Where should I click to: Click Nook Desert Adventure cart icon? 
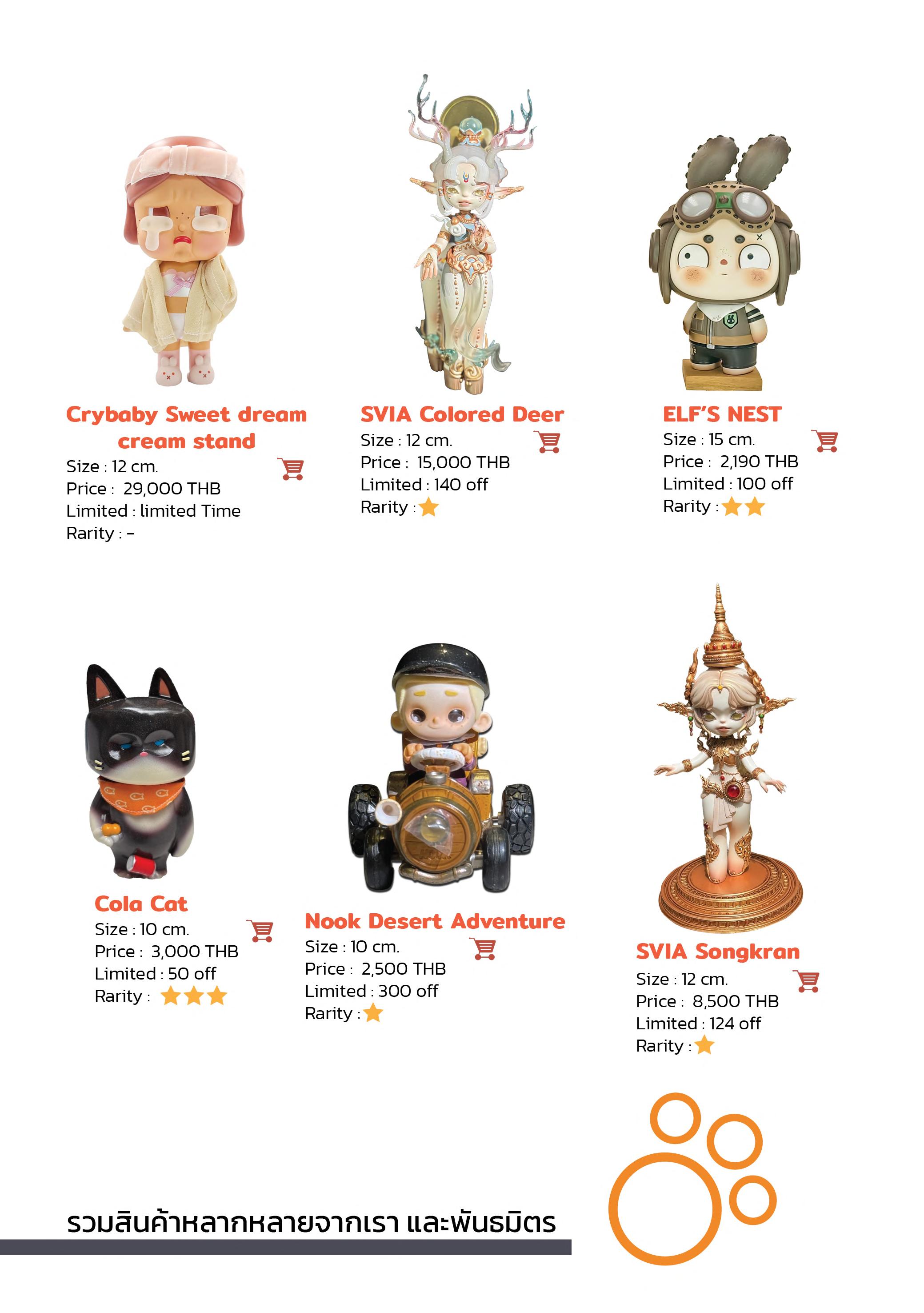click(484, 949)
